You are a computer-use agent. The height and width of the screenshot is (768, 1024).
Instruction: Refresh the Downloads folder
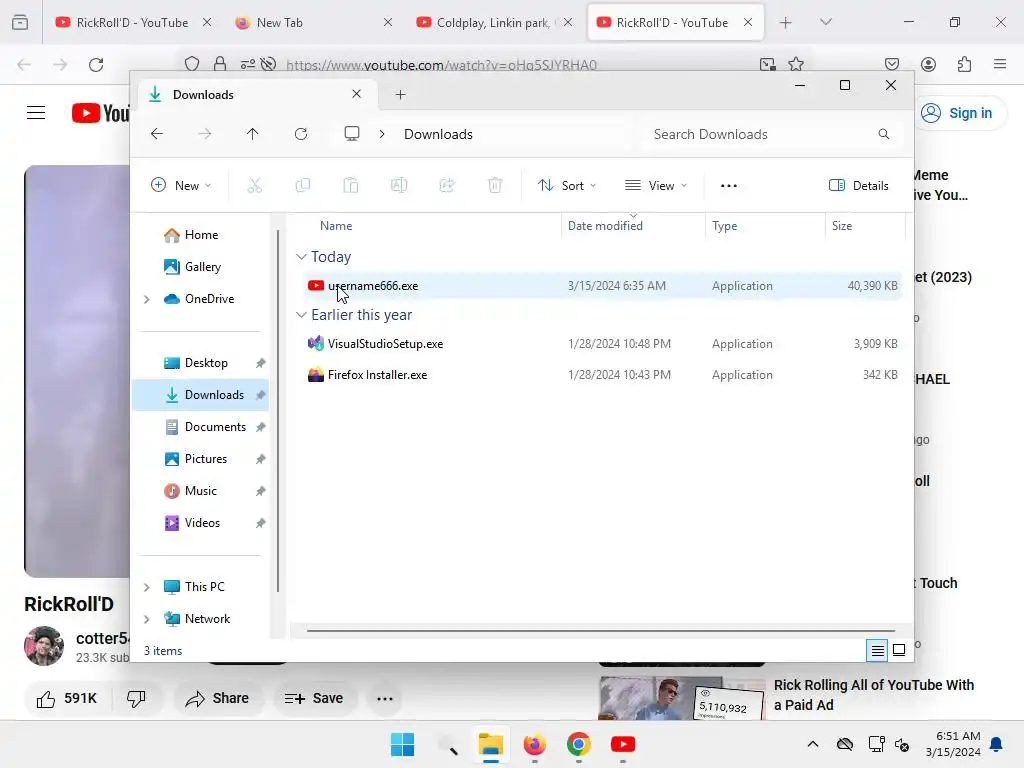pos(301,134)
